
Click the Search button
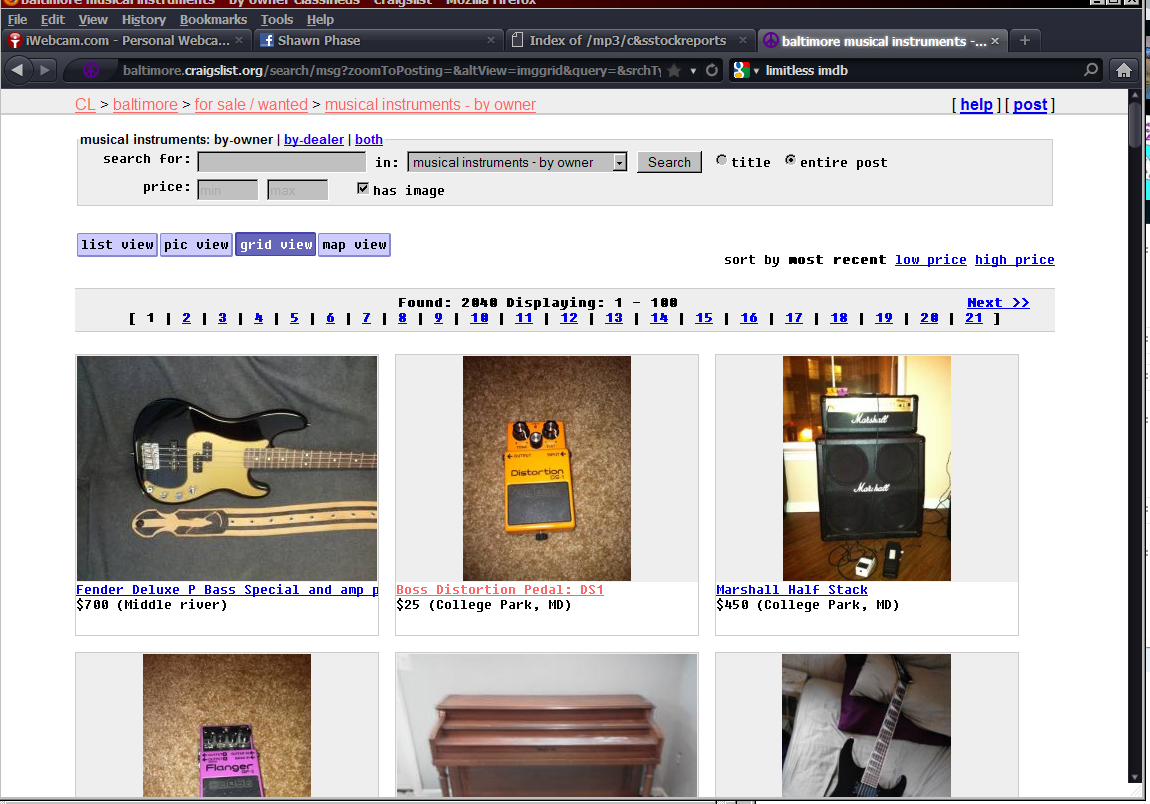pos(669,162)
